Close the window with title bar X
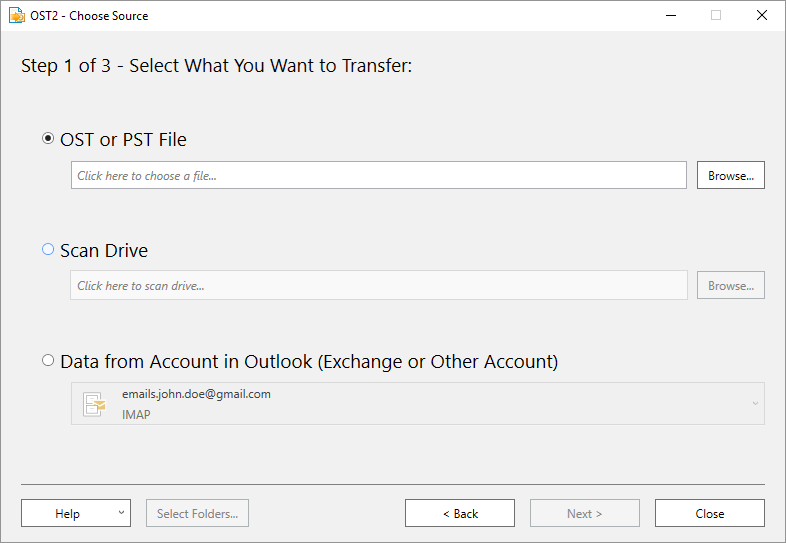The height and width of the screenshot is (543, 786). [x=761, y=16]
